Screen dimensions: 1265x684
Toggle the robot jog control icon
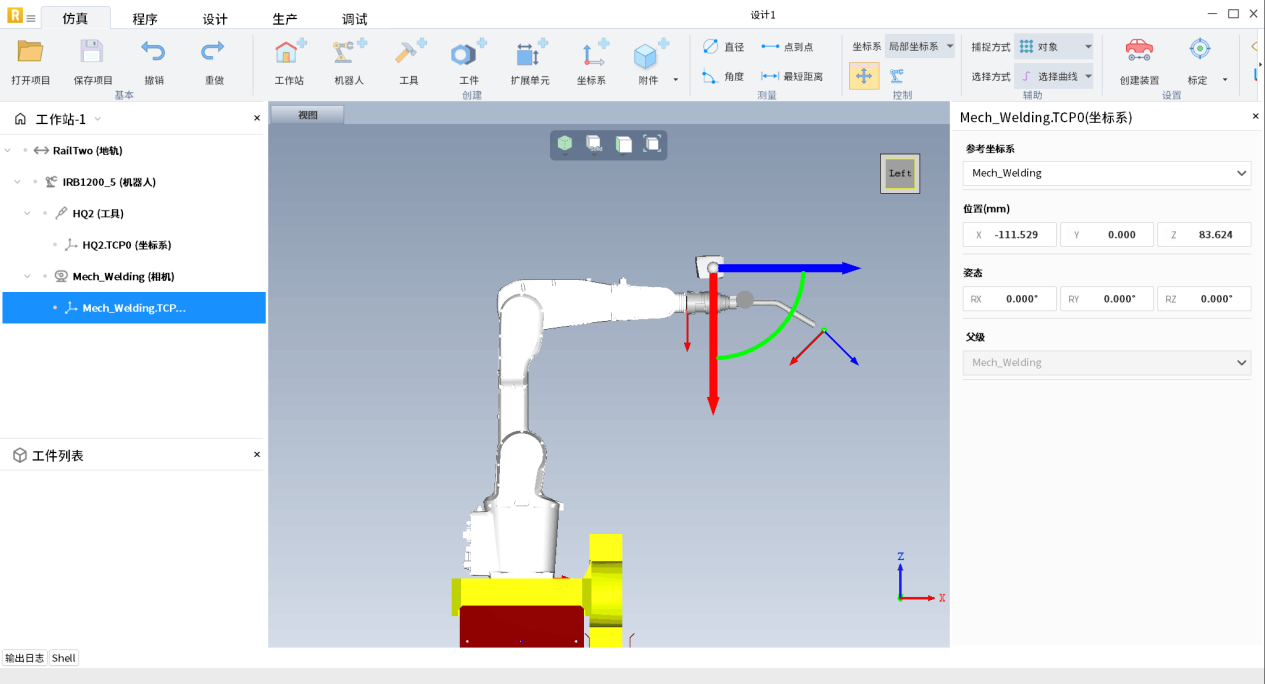897,76
